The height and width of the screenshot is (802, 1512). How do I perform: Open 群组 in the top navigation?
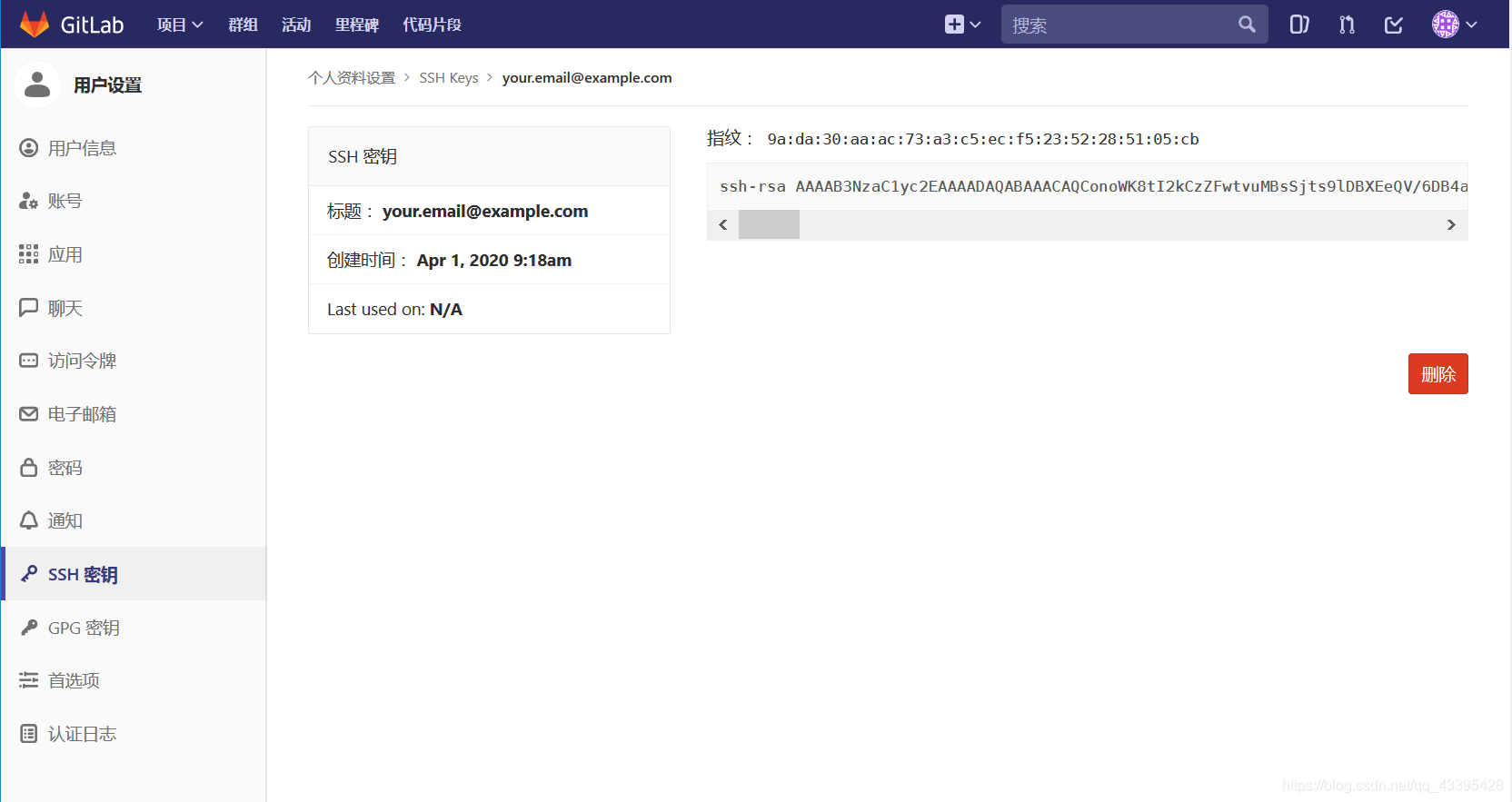(x=243, y=25)
